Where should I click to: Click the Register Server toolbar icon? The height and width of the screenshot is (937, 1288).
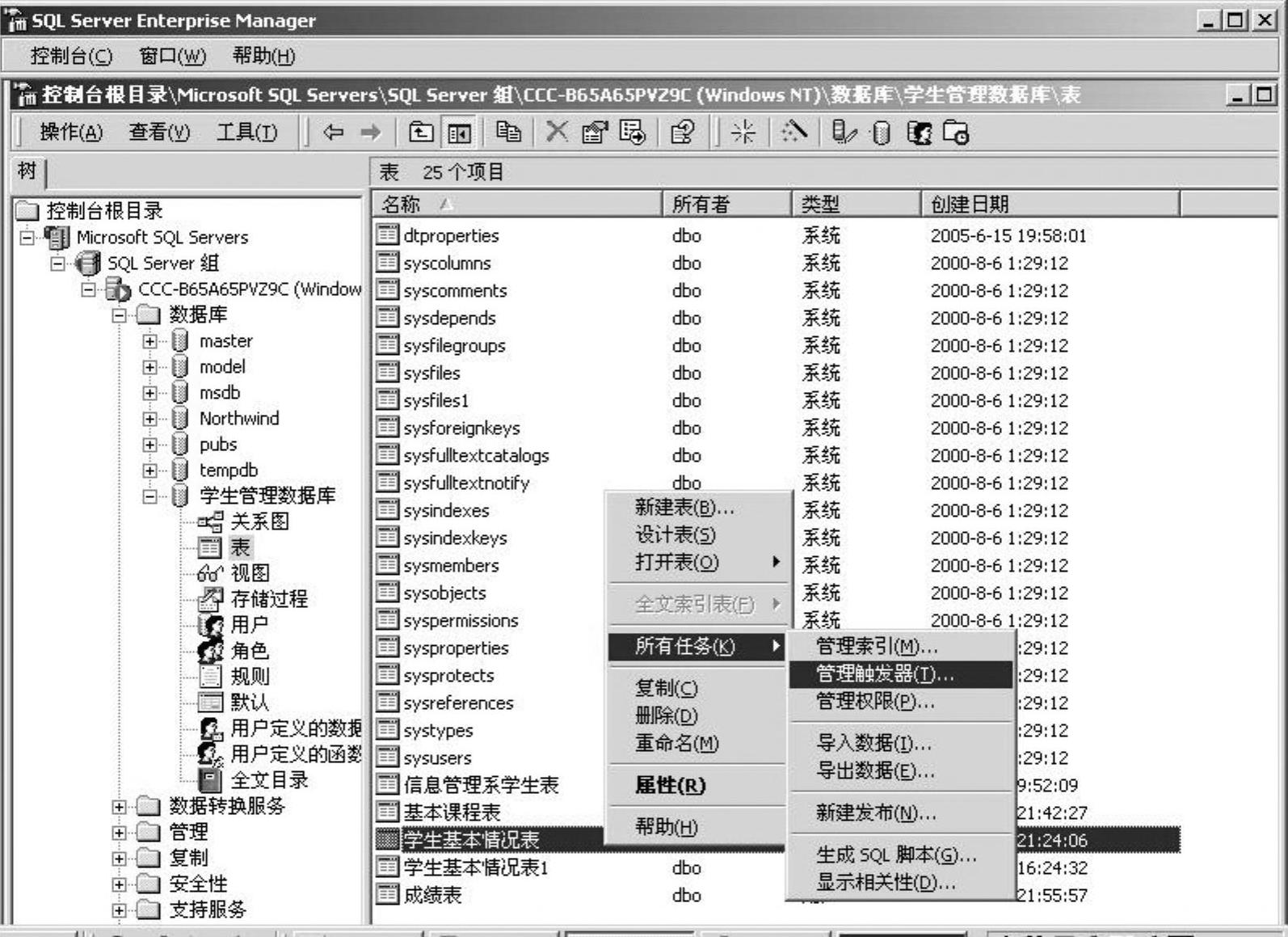coord(844,132)
